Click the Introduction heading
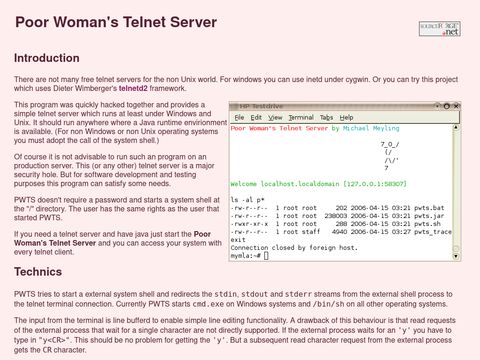Viewport: 480px width, 360px height. 47,58
